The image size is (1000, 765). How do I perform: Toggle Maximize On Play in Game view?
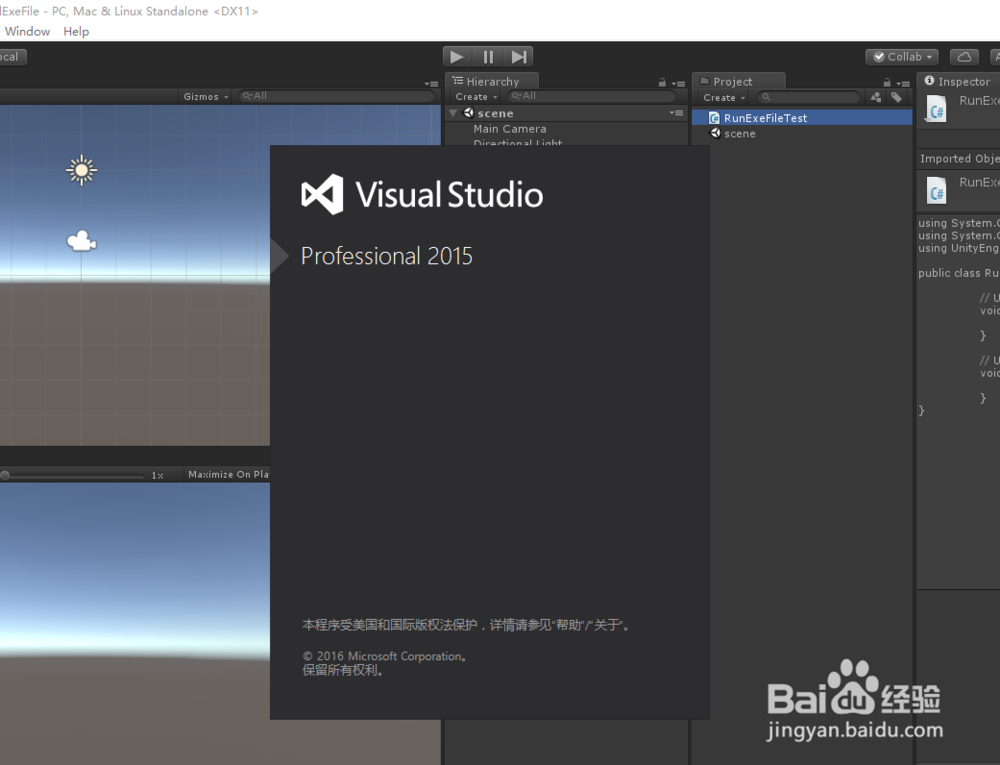[x=228, y=474]
